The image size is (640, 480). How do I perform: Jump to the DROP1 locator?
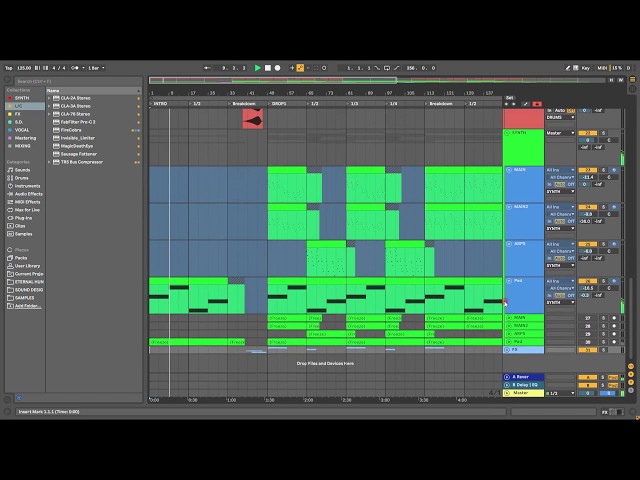[x=278, y=104]
